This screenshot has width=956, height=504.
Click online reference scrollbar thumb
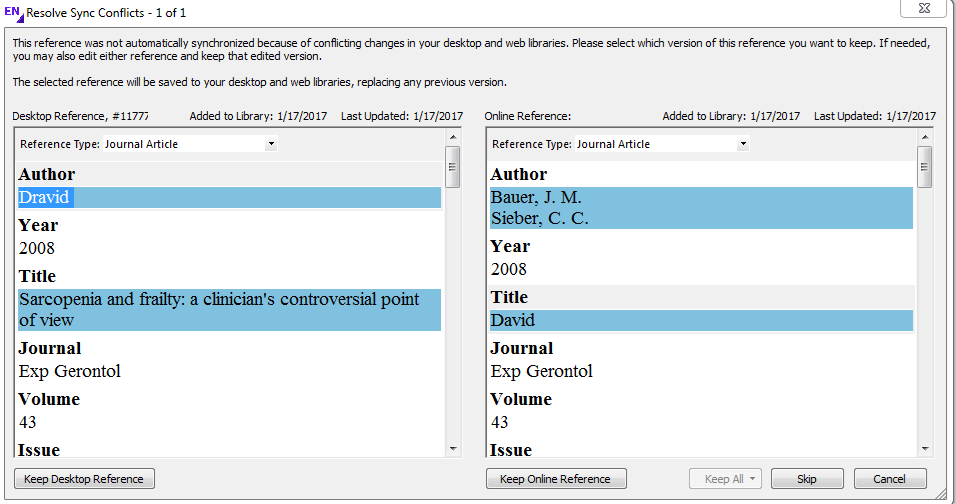925,167
